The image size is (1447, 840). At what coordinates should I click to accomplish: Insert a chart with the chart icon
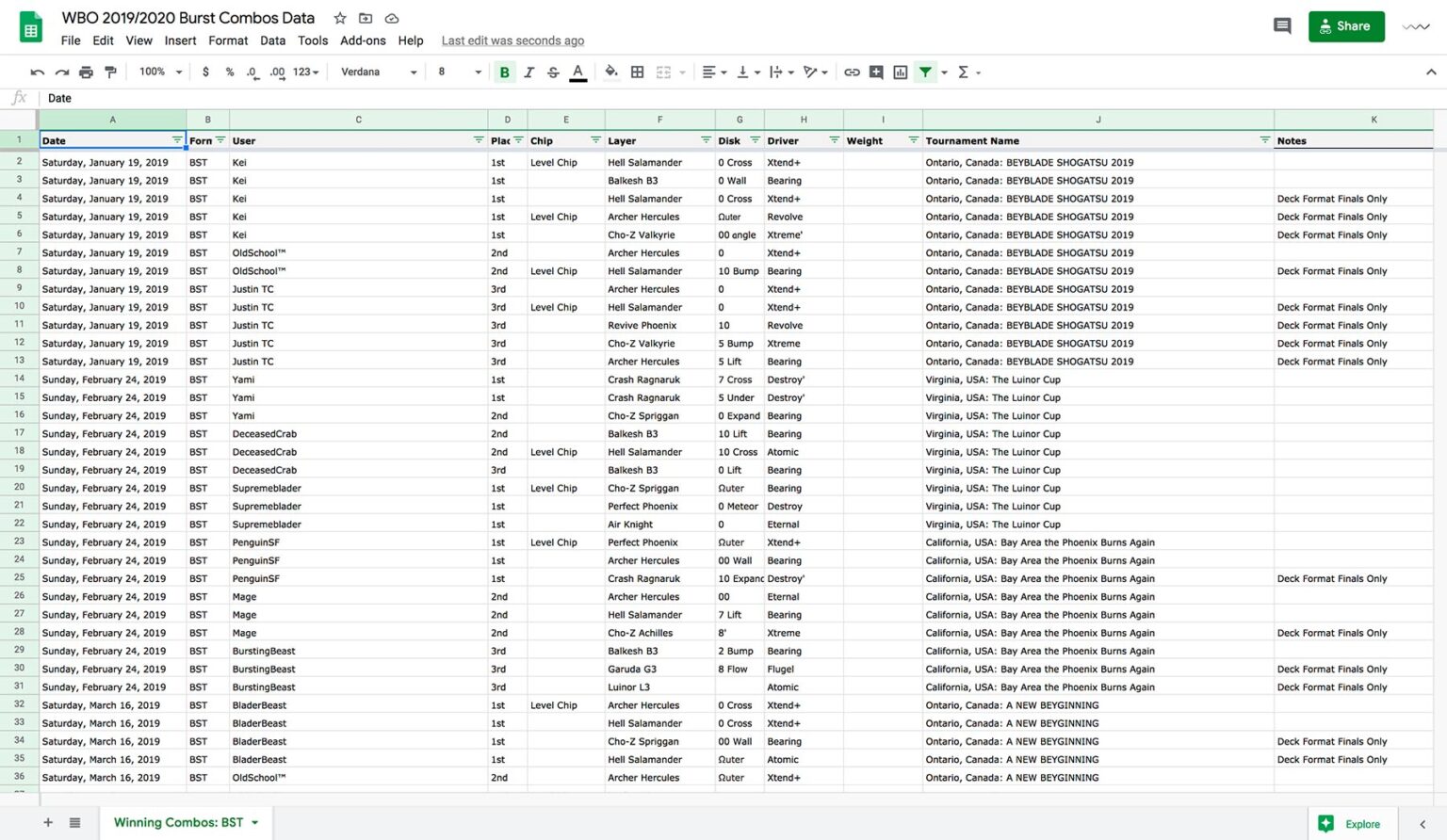click(x=900, y=72)
